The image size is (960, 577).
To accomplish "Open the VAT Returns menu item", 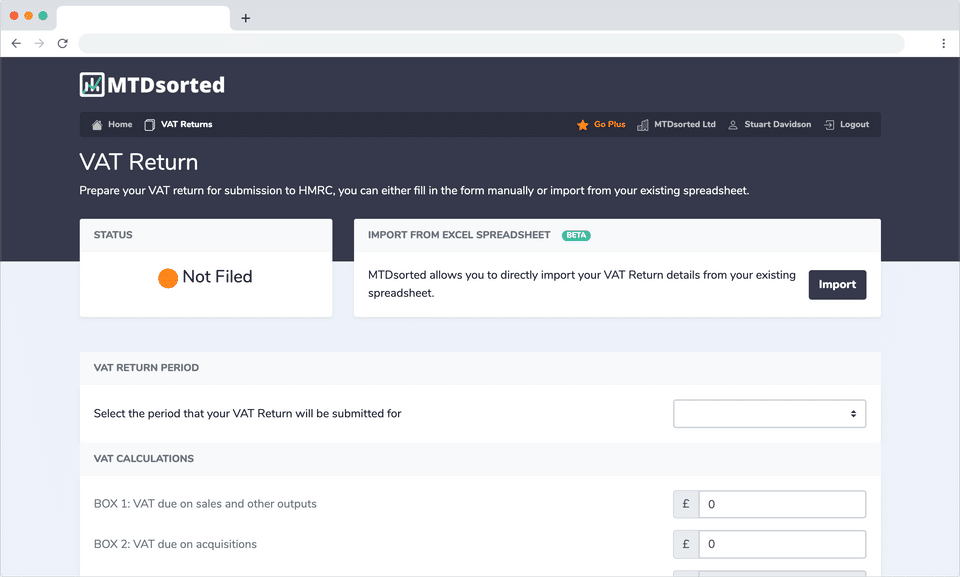I will pos(186,125).
